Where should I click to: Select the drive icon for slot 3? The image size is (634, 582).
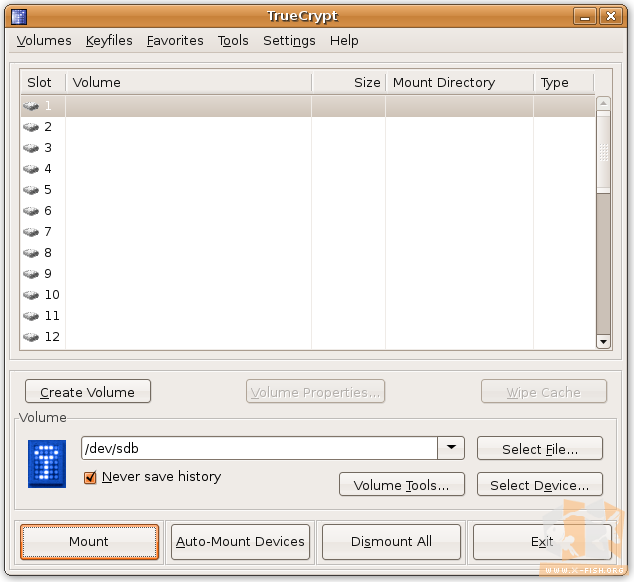coord(31,148)
